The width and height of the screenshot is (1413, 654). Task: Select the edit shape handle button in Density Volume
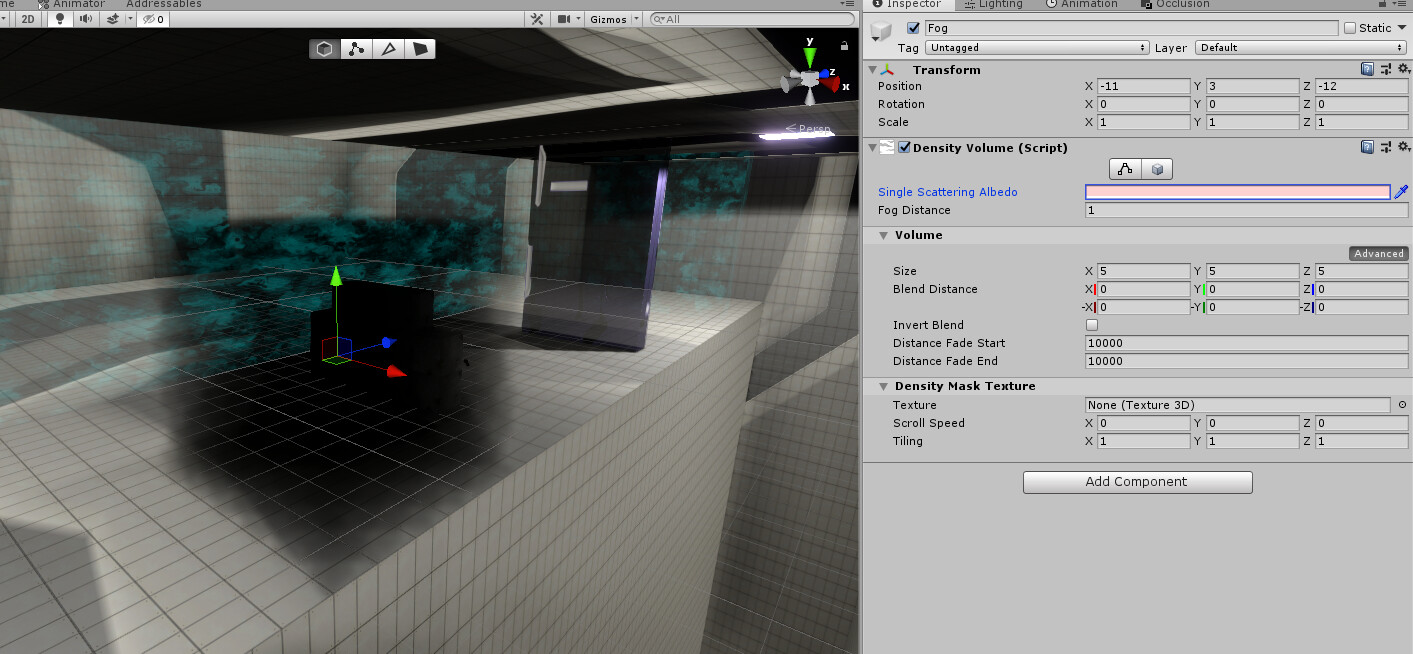pyautogui.click(x=1126, y=169)
